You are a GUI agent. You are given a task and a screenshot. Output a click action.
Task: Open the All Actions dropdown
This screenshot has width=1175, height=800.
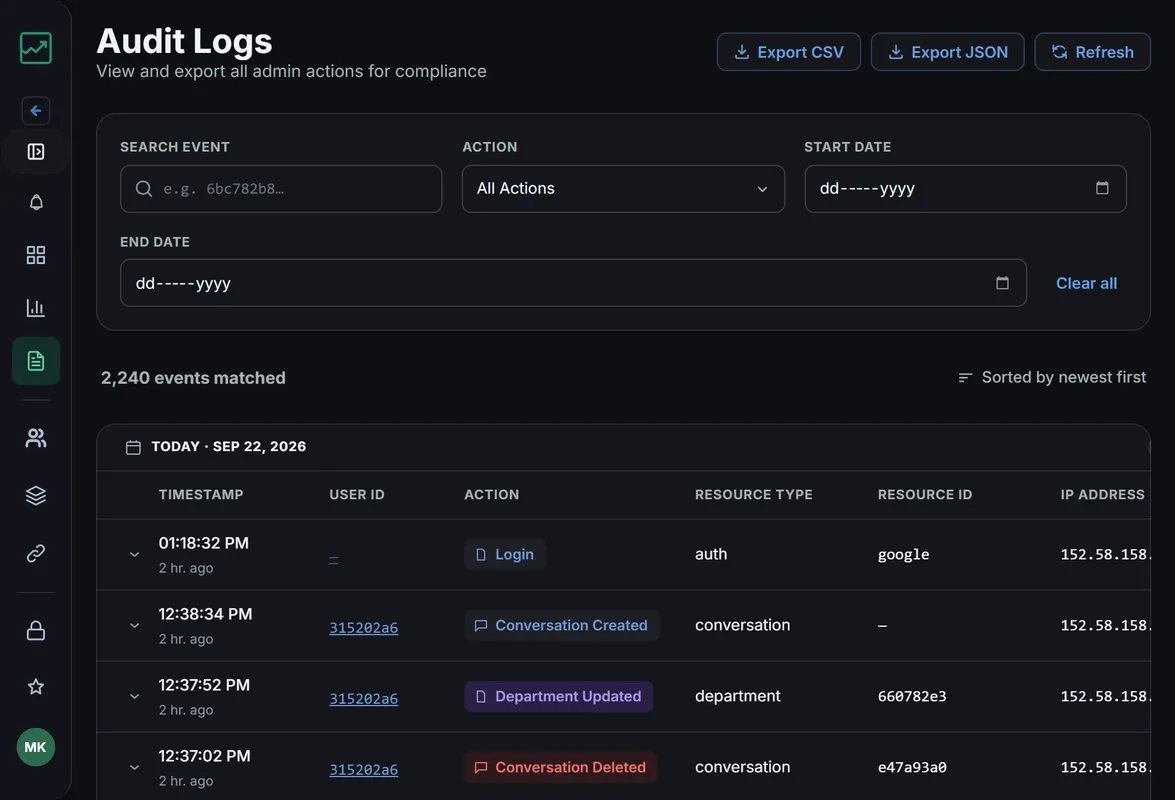tap(623, 189)
